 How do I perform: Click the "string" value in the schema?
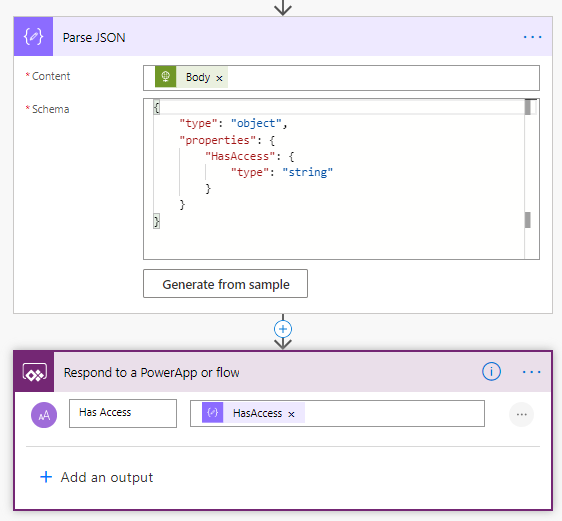pyautogui.click(x=308, y=172)
